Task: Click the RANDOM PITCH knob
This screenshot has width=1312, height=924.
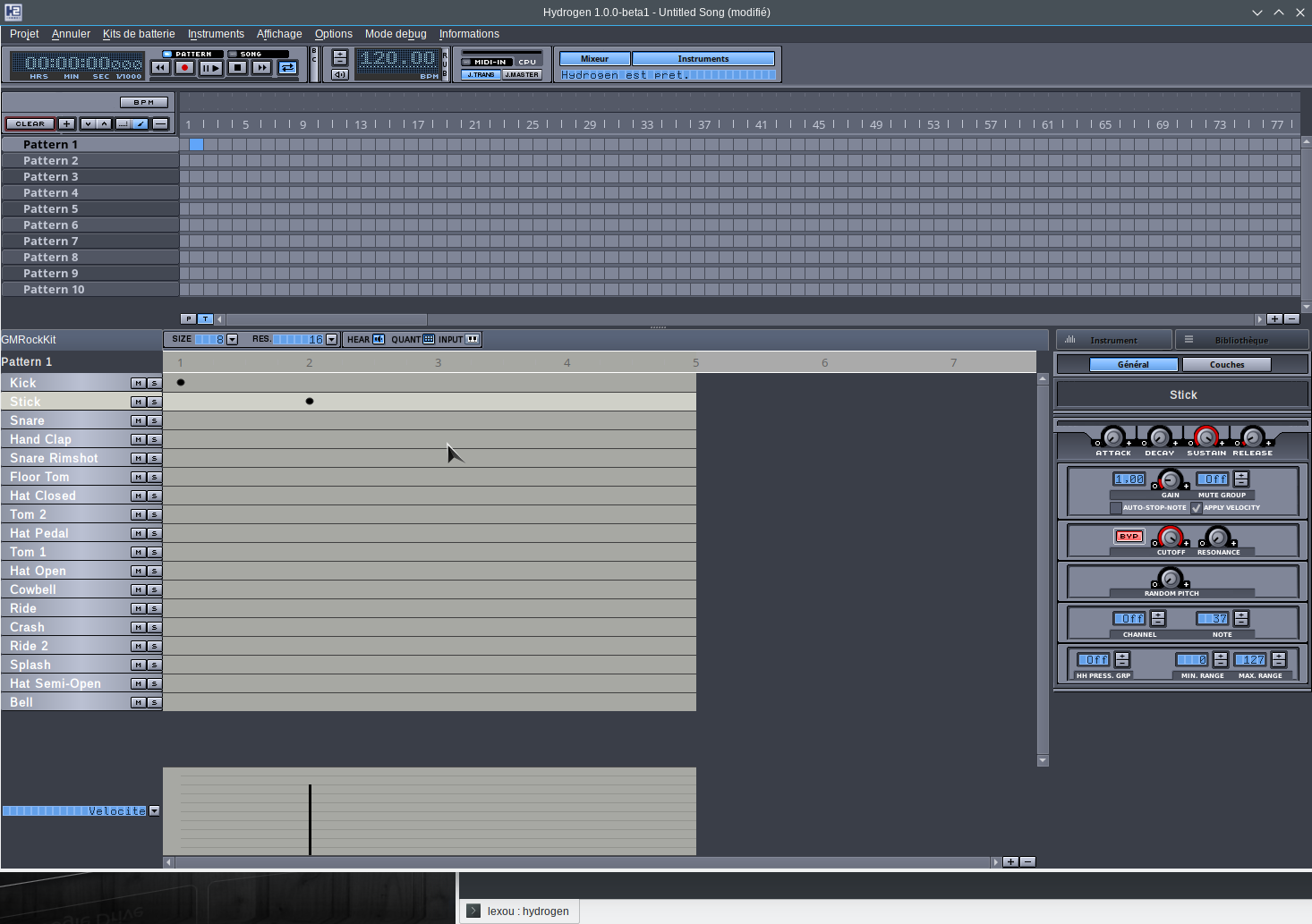Action: click(1171, 579)
